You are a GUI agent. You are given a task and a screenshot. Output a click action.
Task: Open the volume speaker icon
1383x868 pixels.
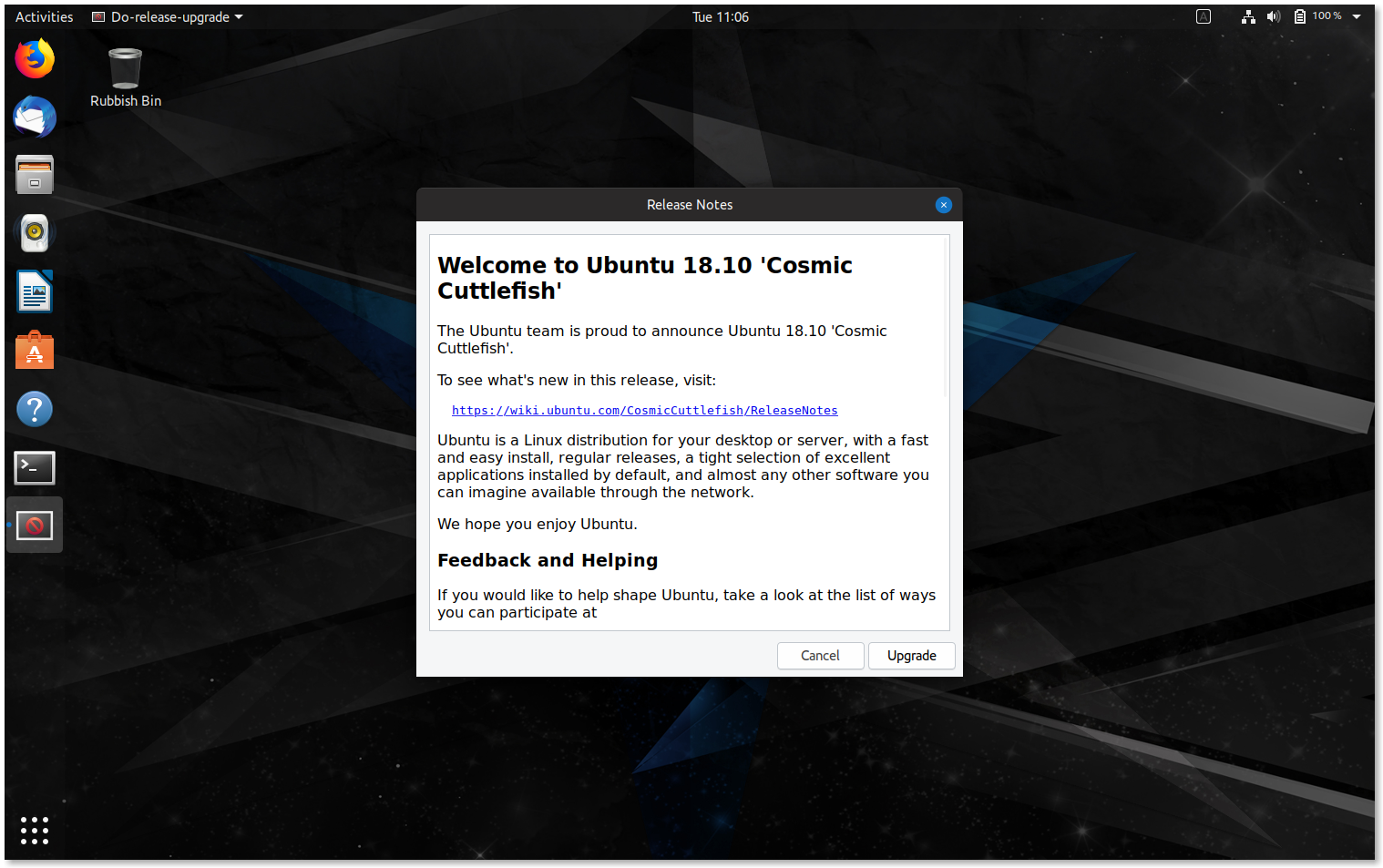(x=1274, y=16)
